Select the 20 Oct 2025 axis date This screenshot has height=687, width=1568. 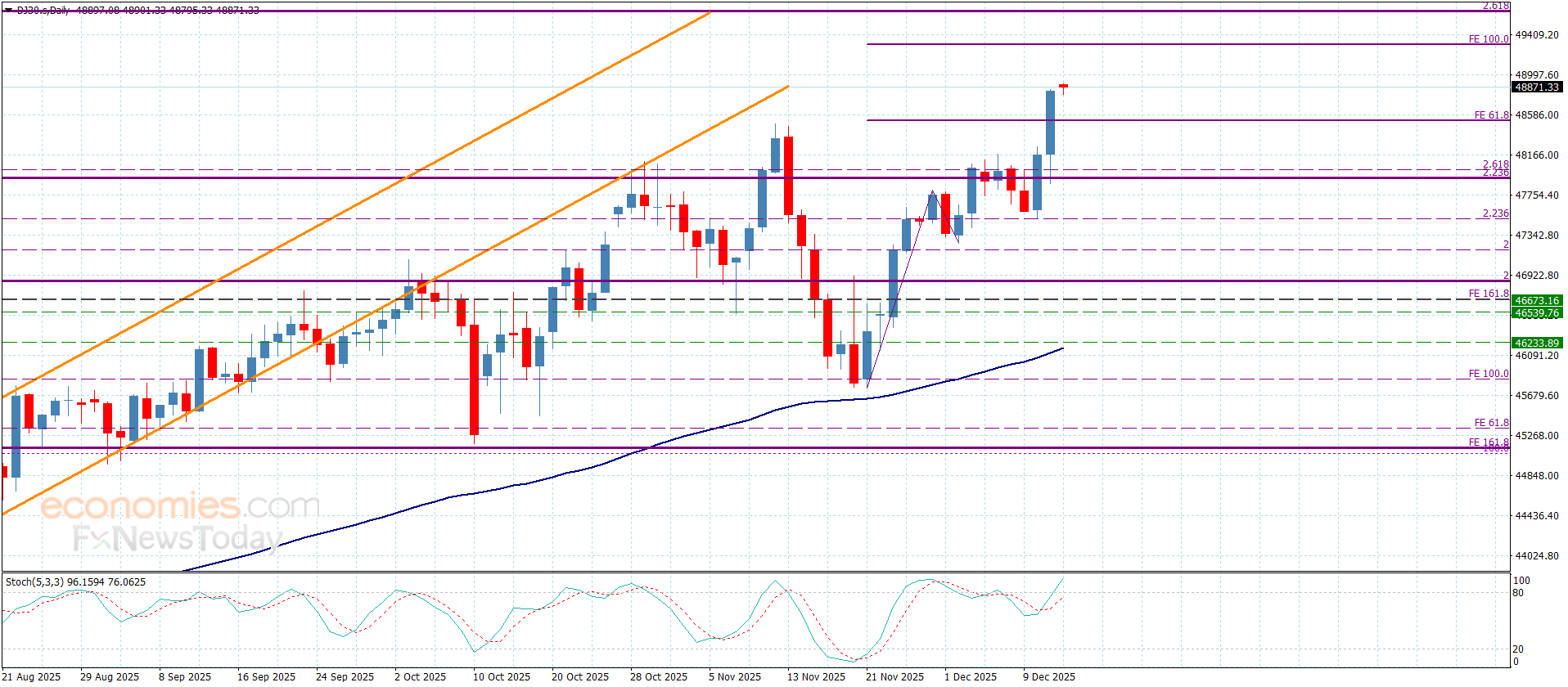pyautogui.click(x=580, y=676)
